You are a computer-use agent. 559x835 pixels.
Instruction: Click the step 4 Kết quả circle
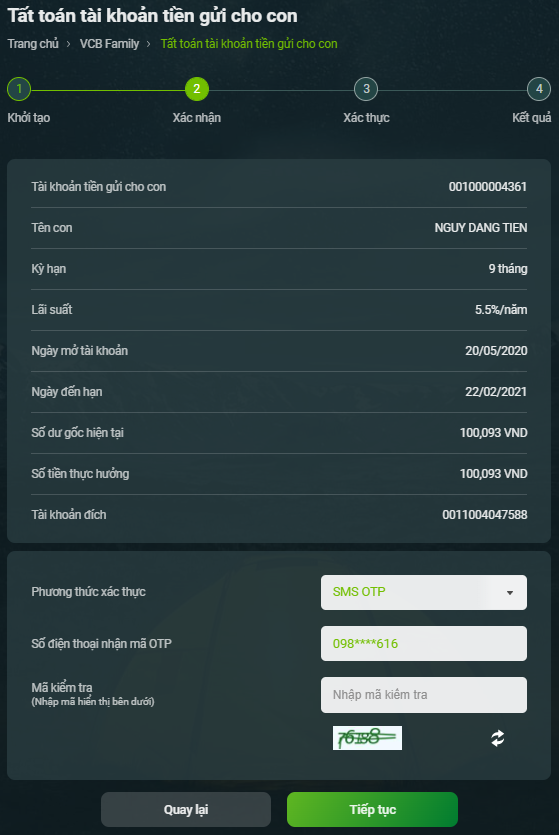tap(539, 89)
